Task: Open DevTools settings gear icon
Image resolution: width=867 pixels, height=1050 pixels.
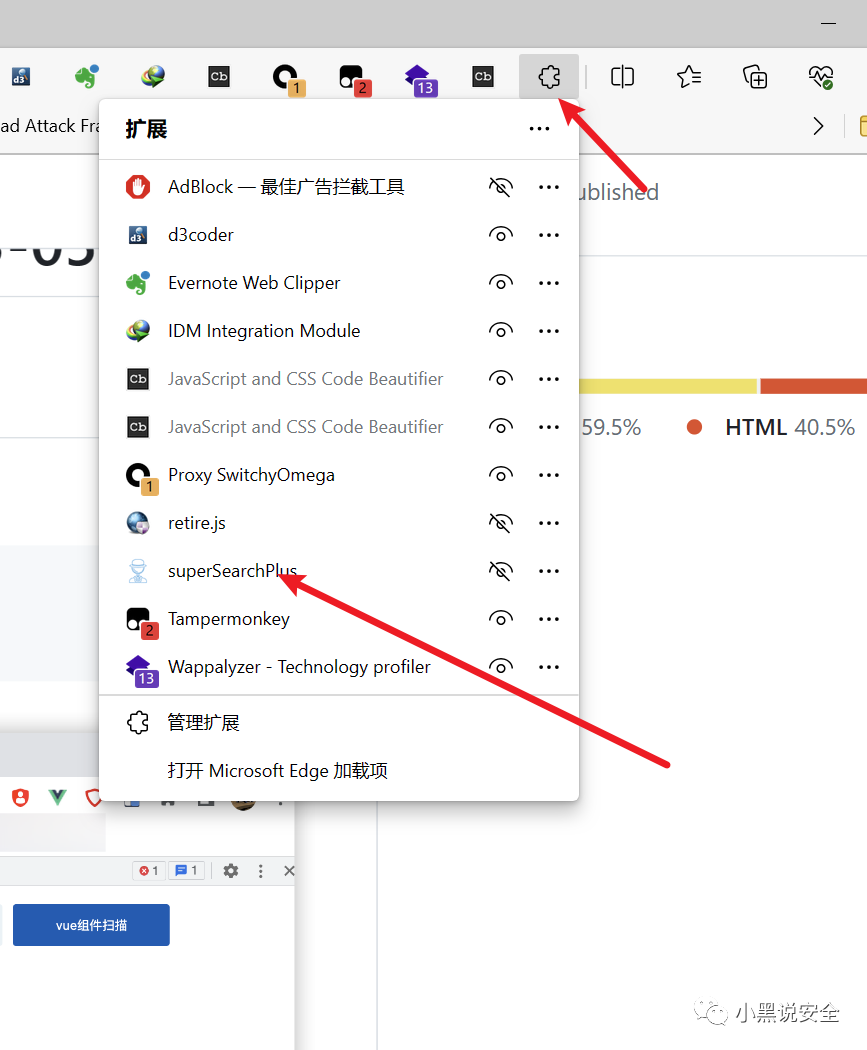Action: click(231, 871)
